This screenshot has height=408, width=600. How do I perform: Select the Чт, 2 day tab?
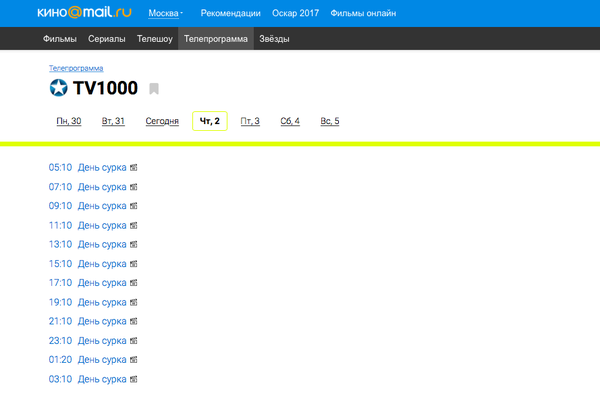(x=210, y=121)
